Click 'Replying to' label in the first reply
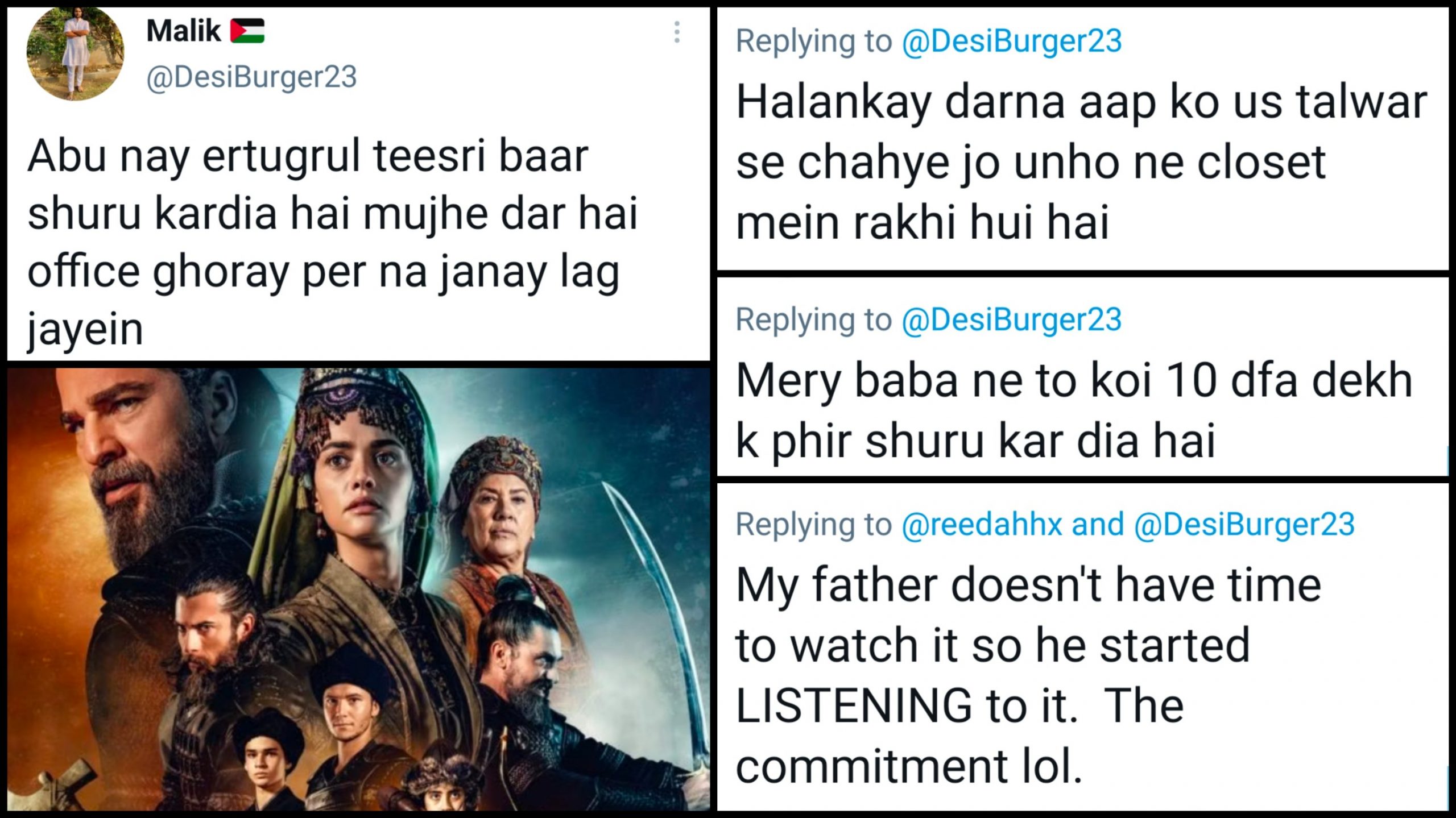 tap(813, 41)
